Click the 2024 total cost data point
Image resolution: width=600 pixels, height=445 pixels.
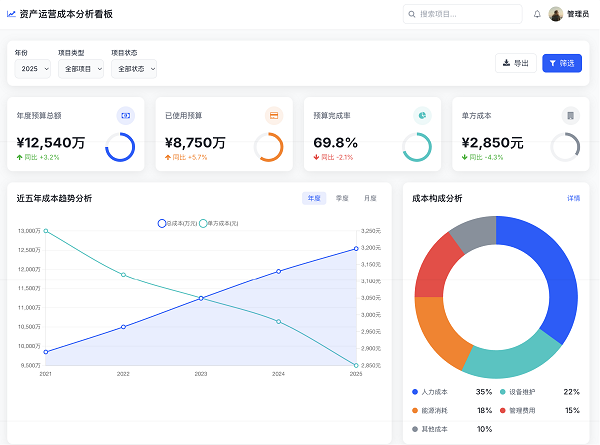pyautogui.click(x=279, y=271)
